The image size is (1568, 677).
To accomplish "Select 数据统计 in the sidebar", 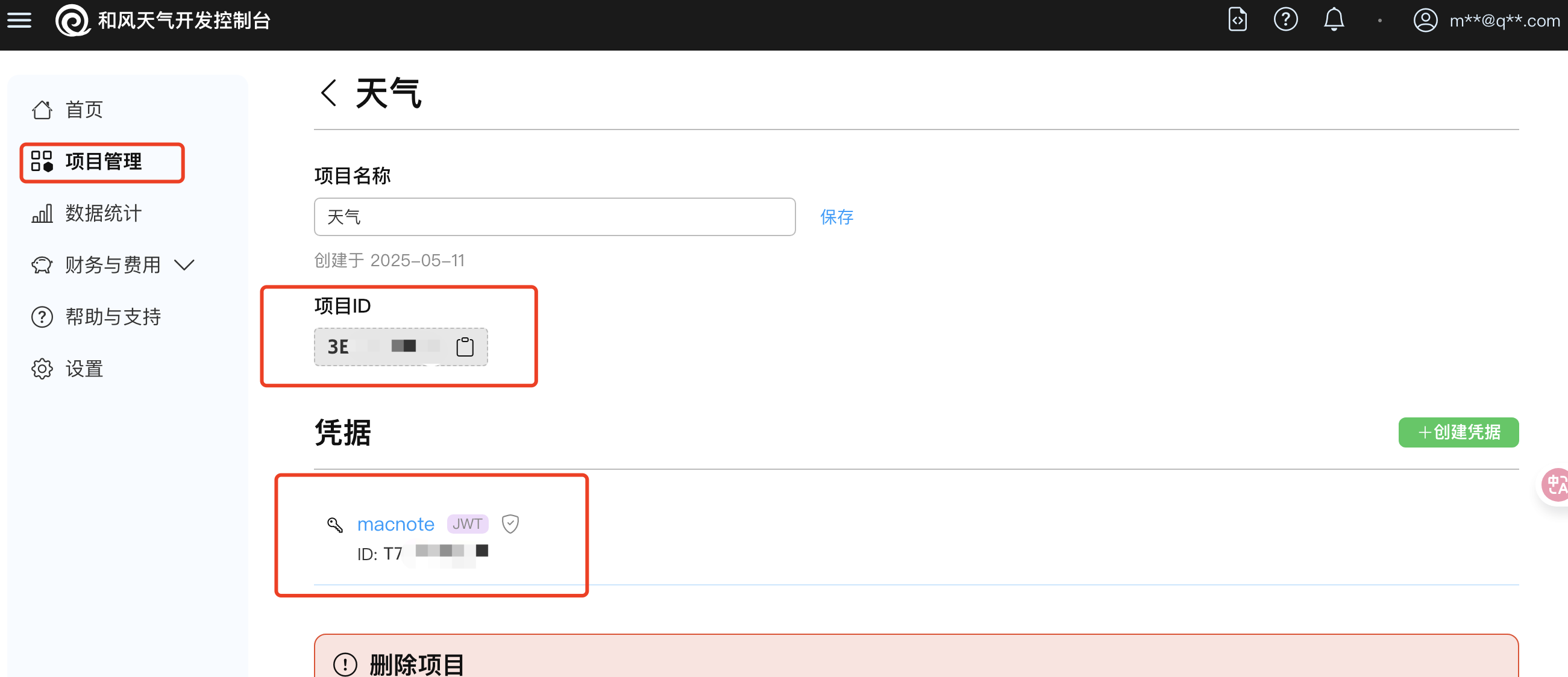I will click(104, 213).
